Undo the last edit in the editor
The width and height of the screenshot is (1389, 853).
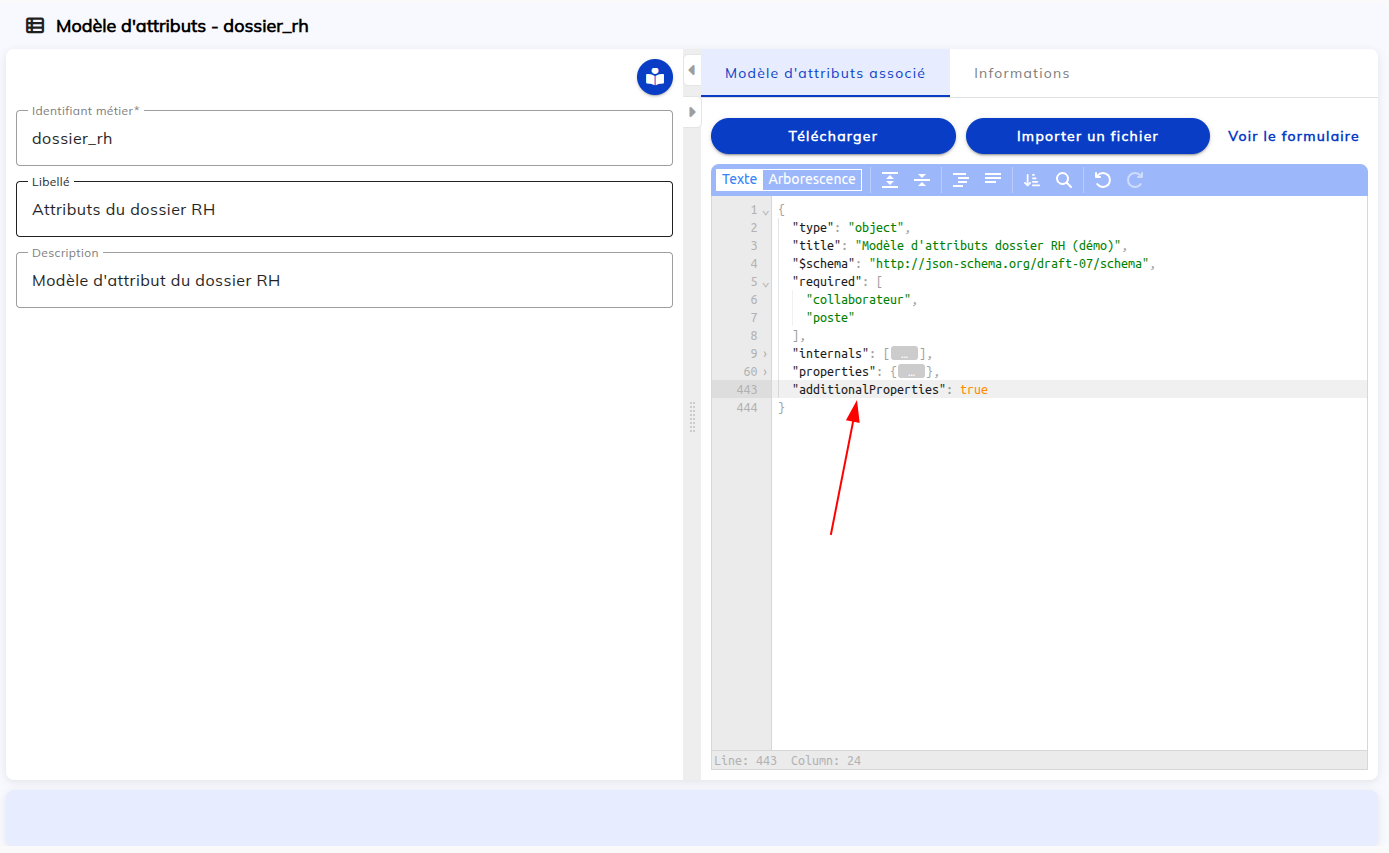click(x=1103, y=180)
